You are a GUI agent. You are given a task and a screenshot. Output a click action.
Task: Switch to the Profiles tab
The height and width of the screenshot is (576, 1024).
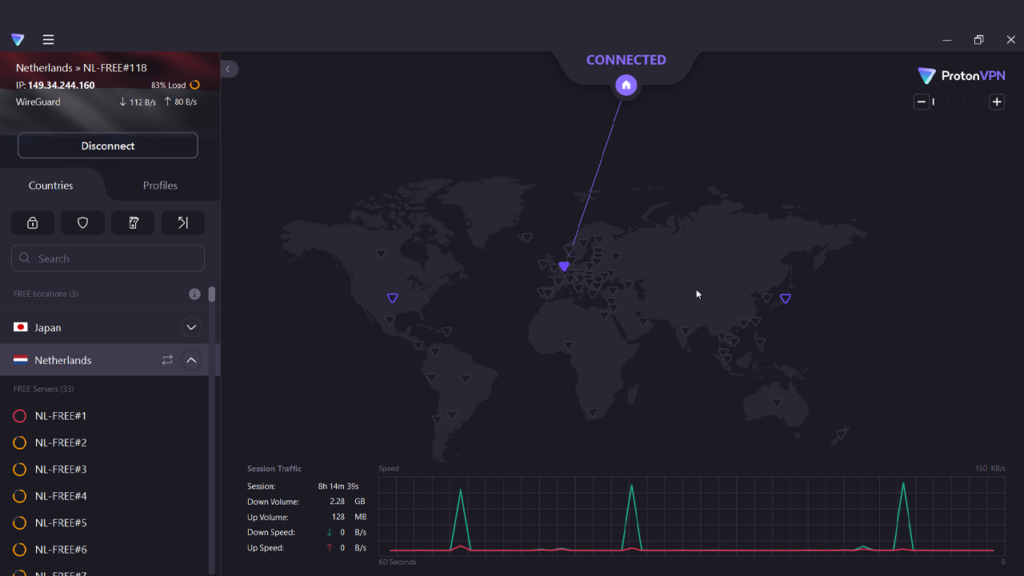coord(160,185)
